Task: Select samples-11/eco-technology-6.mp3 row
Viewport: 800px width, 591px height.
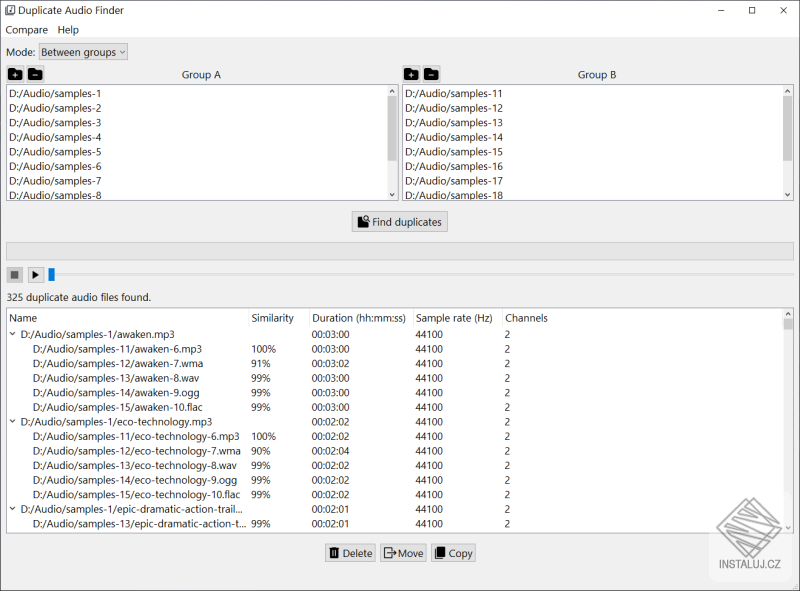Action: click(395, 436)
